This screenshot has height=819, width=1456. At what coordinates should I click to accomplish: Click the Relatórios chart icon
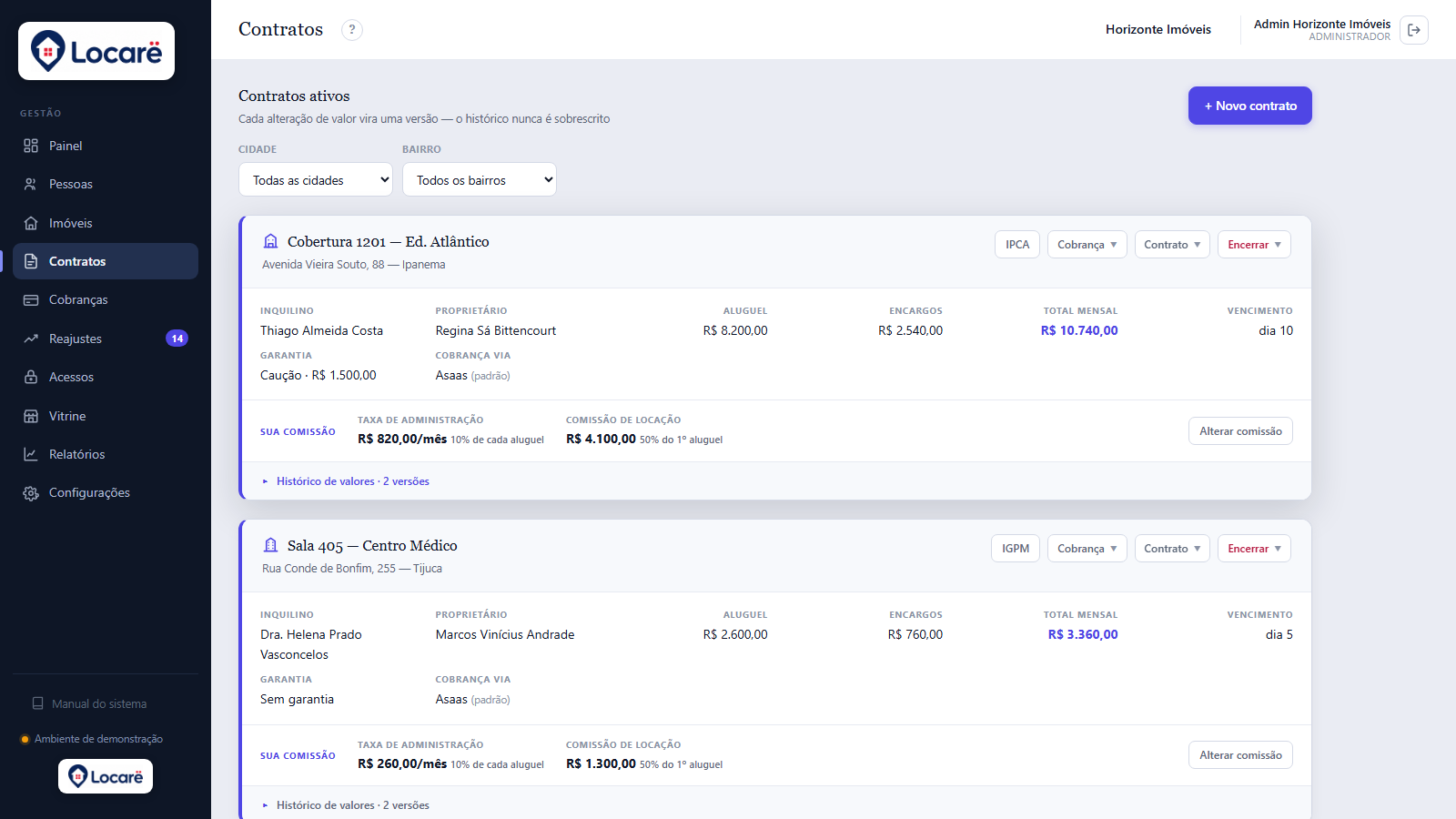click(x=31, y=454)
